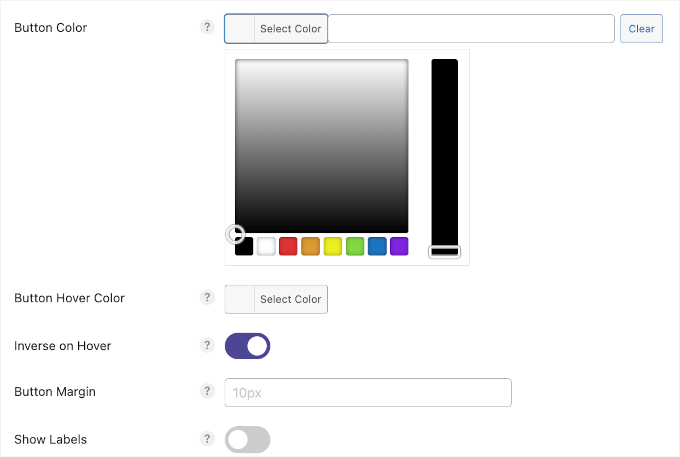This screenshot has height=457, width=680.
Task: Click help icon next to Button Color
Action: pos(208,28)
